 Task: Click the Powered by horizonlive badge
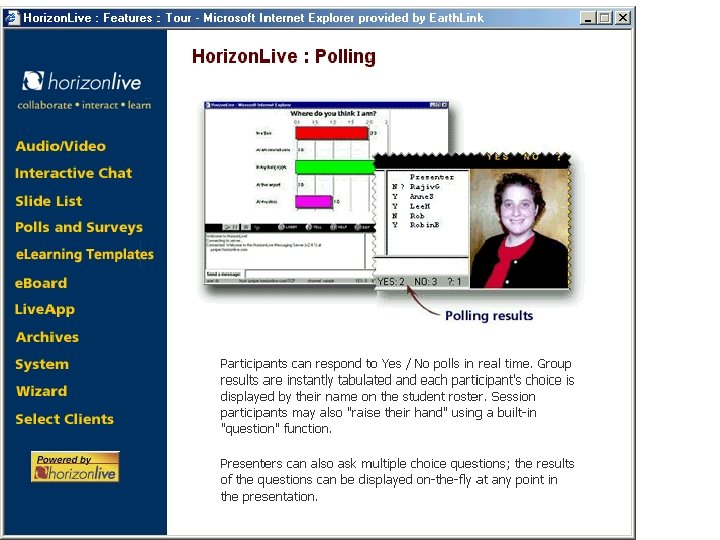(75, 467)
